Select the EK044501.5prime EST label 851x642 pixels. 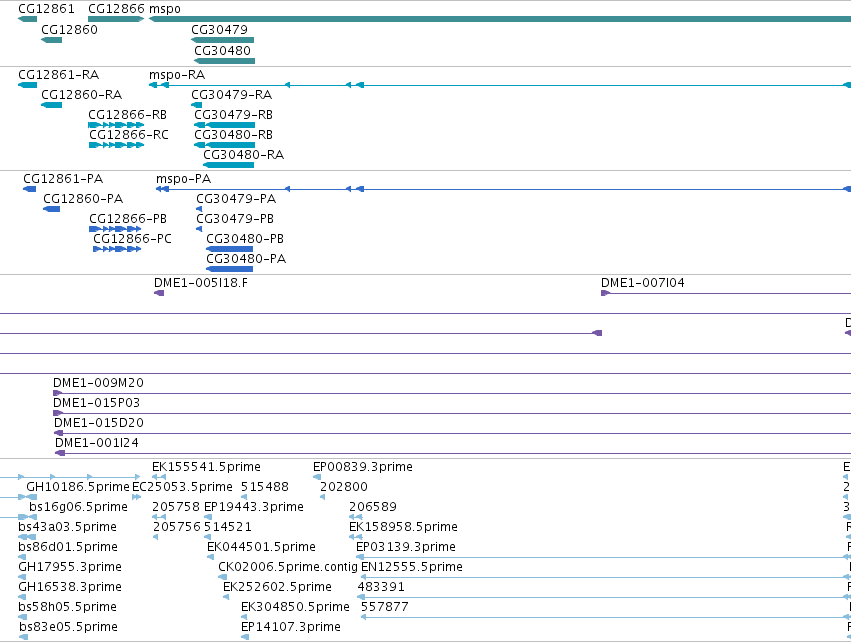point(261,547)
